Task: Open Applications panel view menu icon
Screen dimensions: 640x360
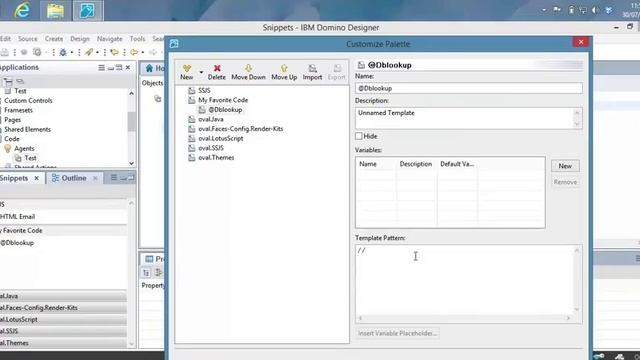Action: [x=101, y=67]
